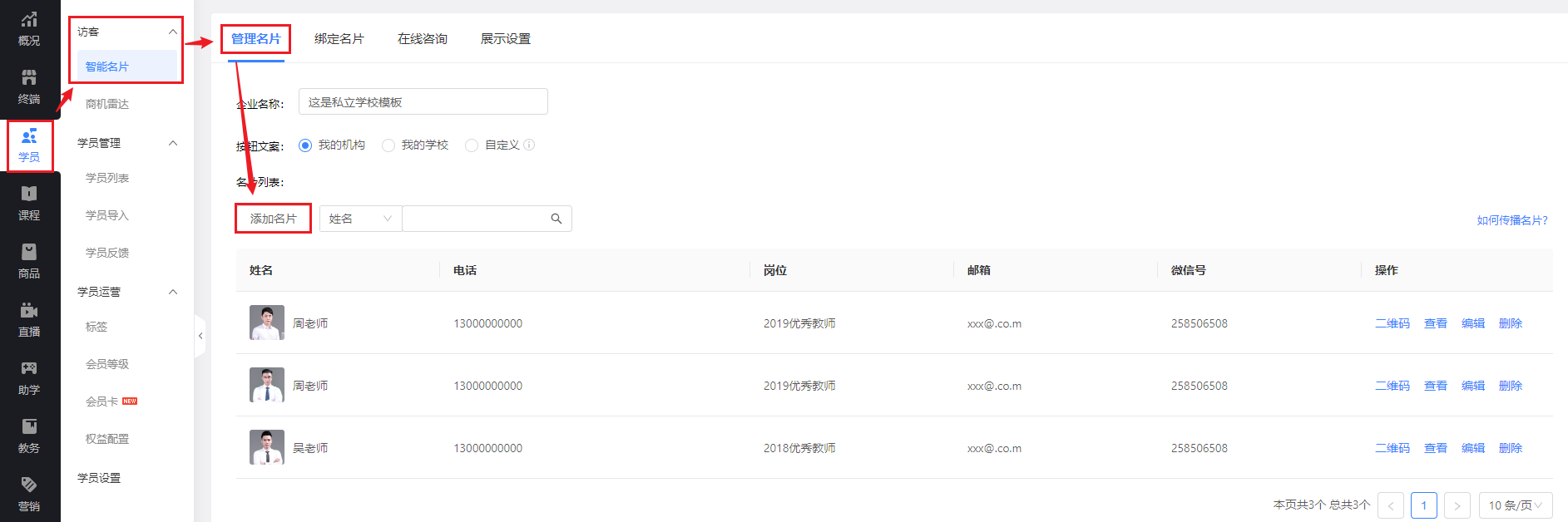1568x522 pixels.
Task: Collapse the 访客 menu group
Action: pos(173,32)
